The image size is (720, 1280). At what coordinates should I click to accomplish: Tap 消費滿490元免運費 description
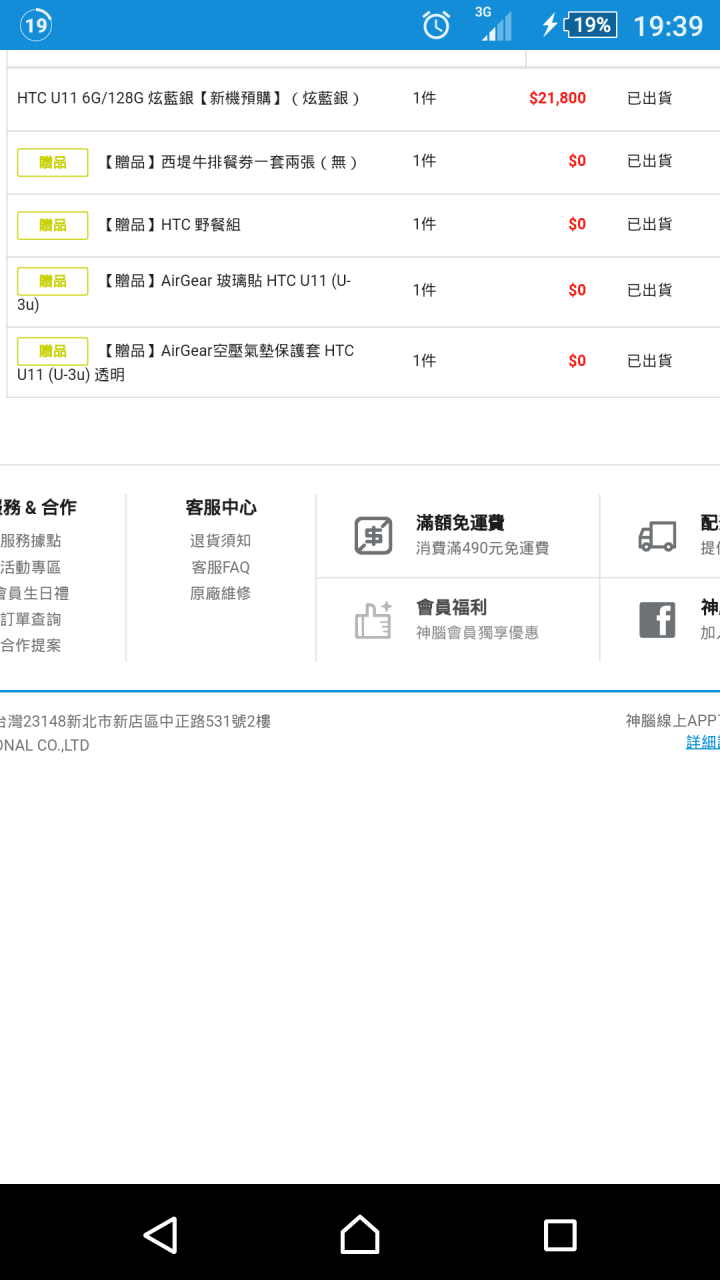point(482,548)
